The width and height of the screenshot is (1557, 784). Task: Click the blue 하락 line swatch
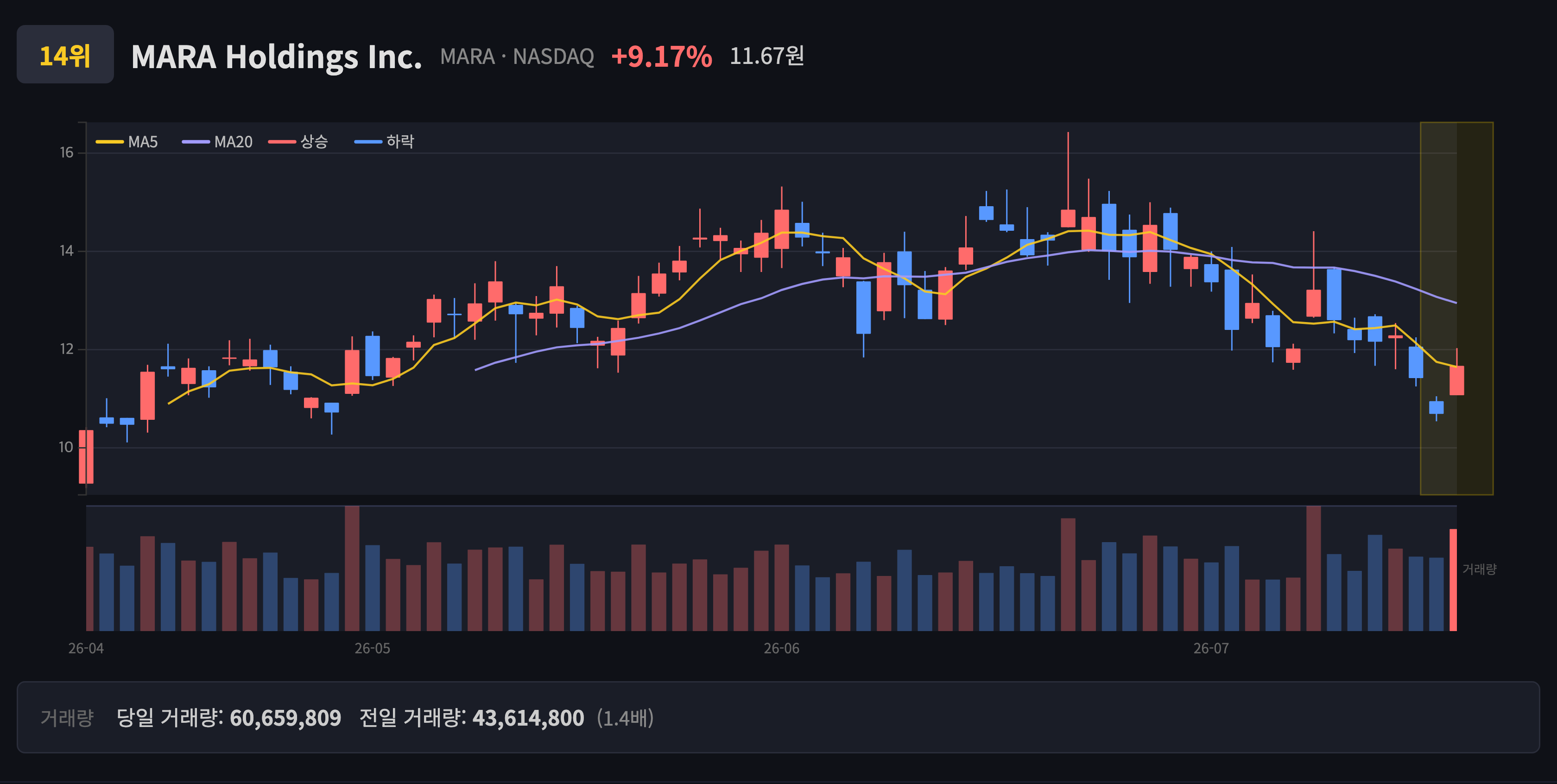click(368, 142)
